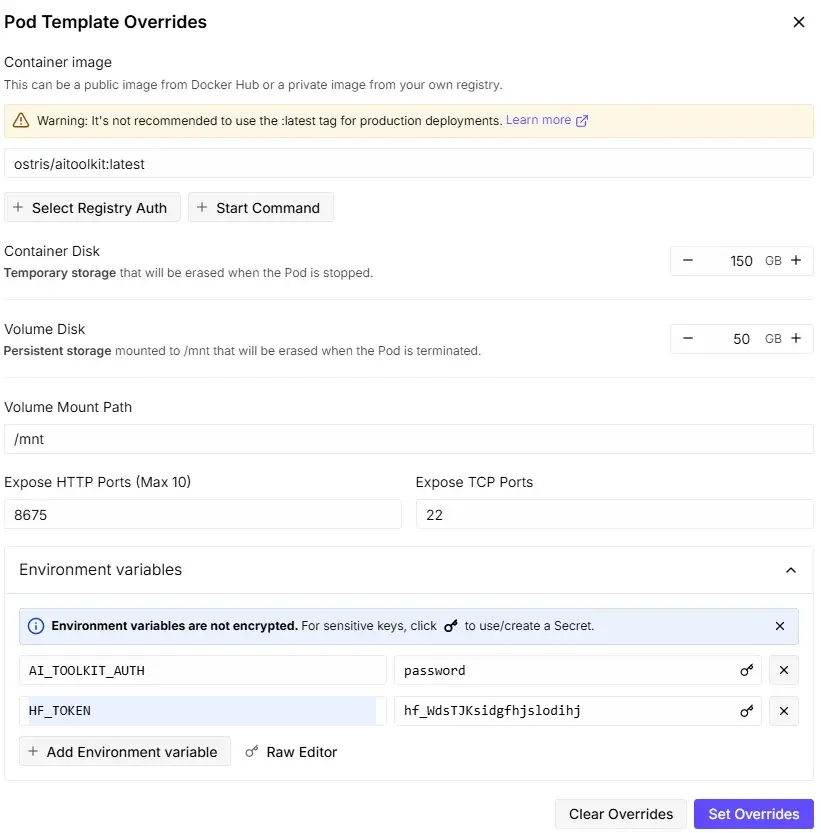The width and height of the screenshot is (821, 833).
Task: Increase Container Disk size with plus
Action: (796, 260)
